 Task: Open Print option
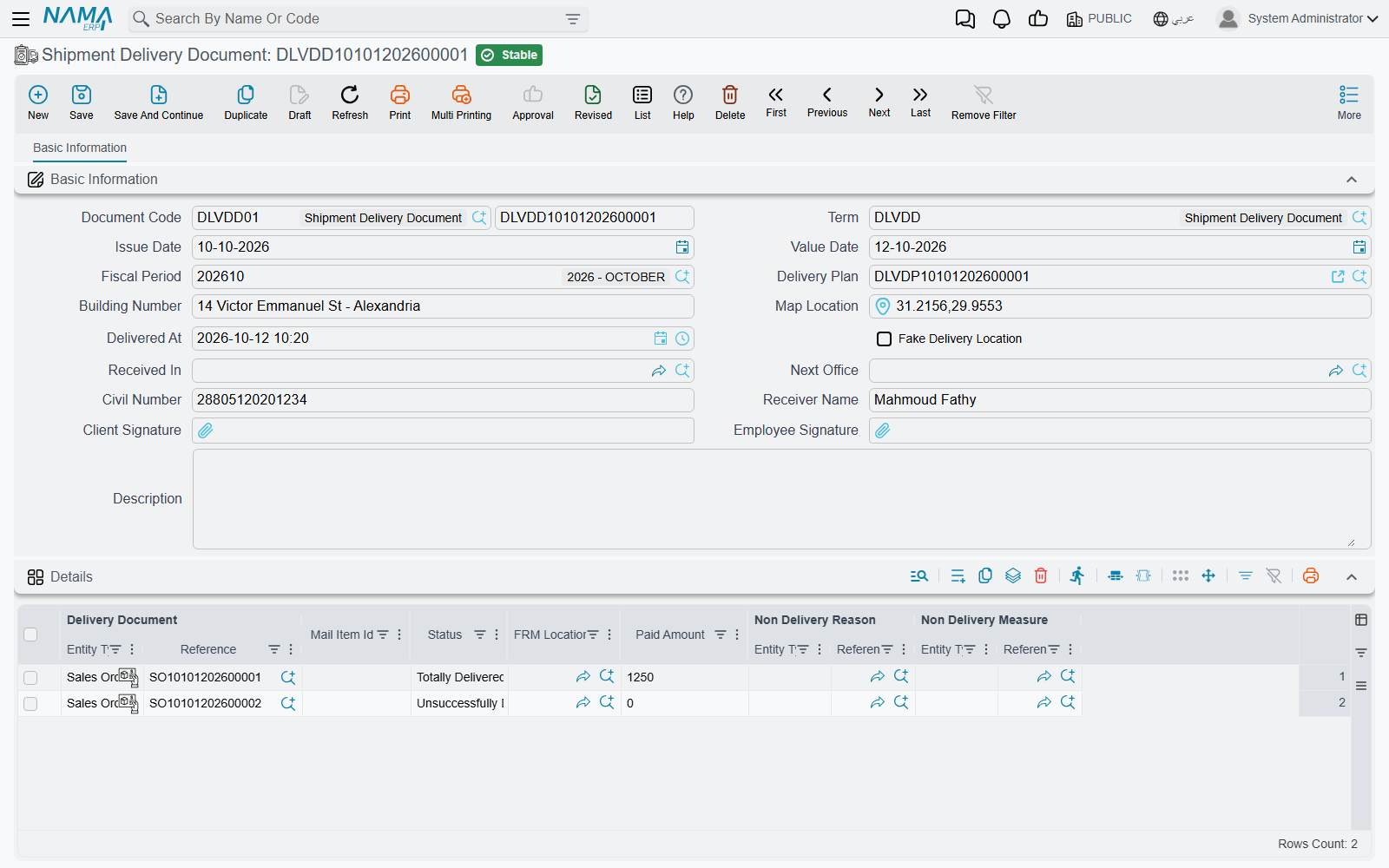pos(400,102)
